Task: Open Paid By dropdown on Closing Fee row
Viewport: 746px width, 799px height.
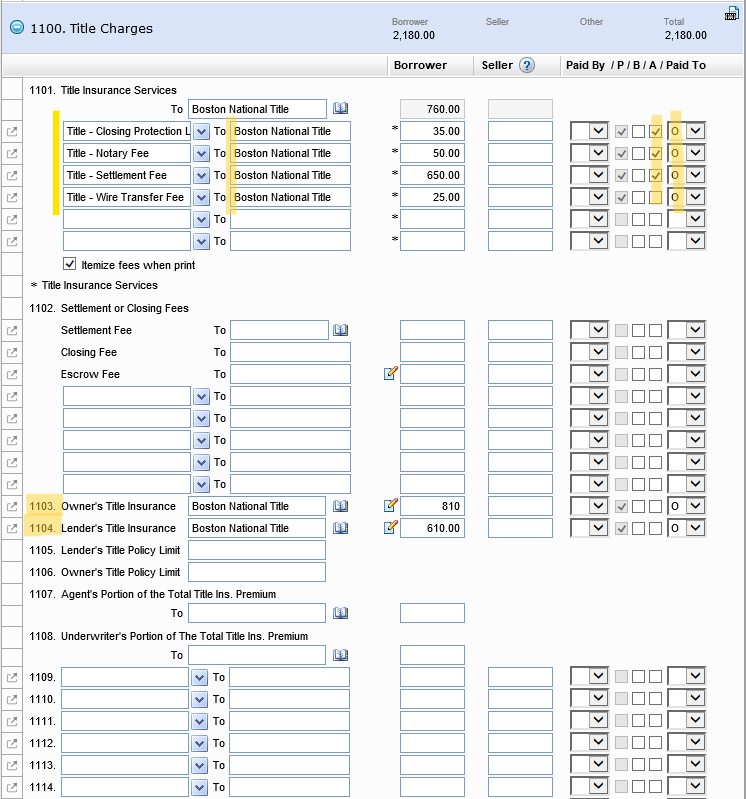Action: coord(589,352)
